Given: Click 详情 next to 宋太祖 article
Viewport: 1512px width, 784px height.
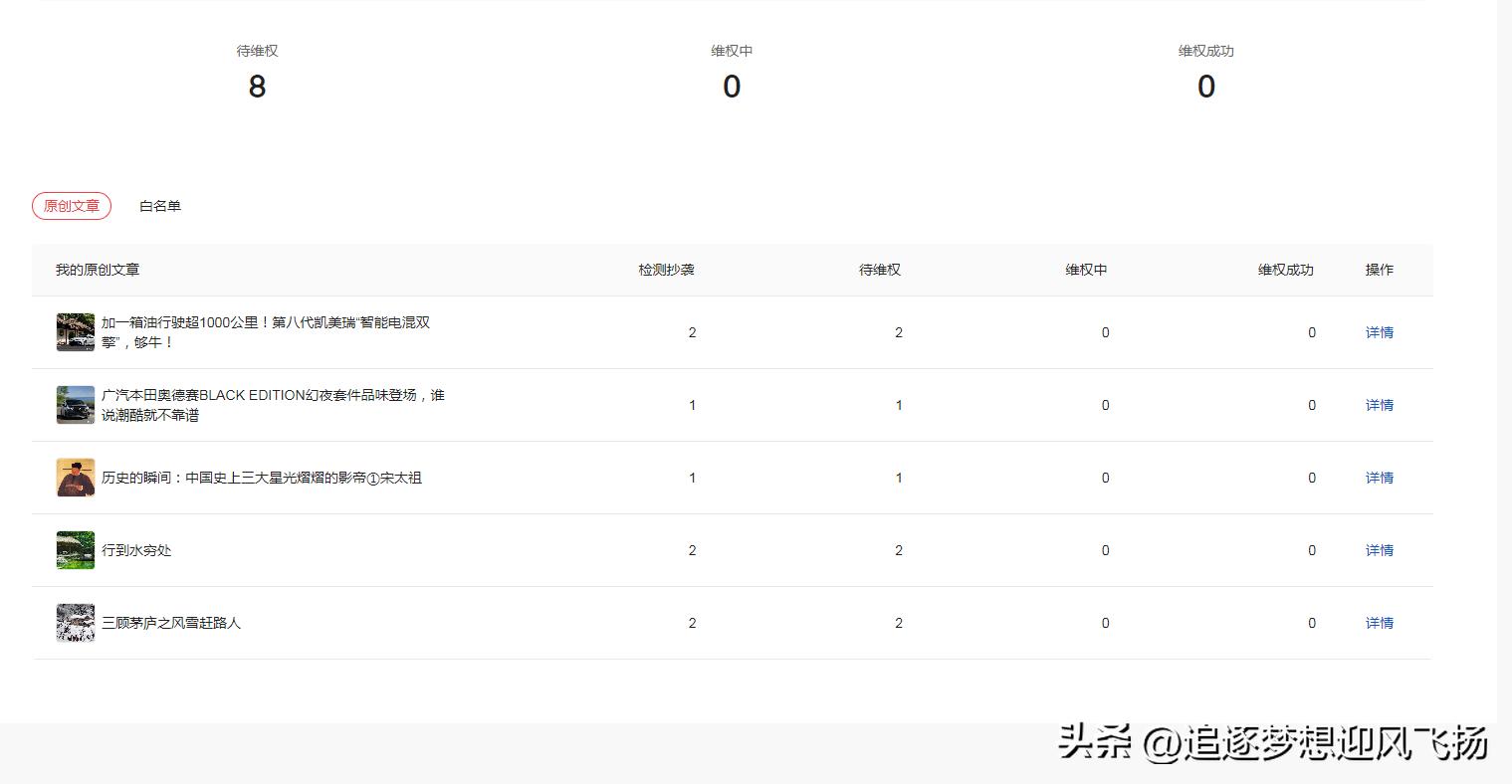Looking at the screenshot, I should [x=1379, y=478].
